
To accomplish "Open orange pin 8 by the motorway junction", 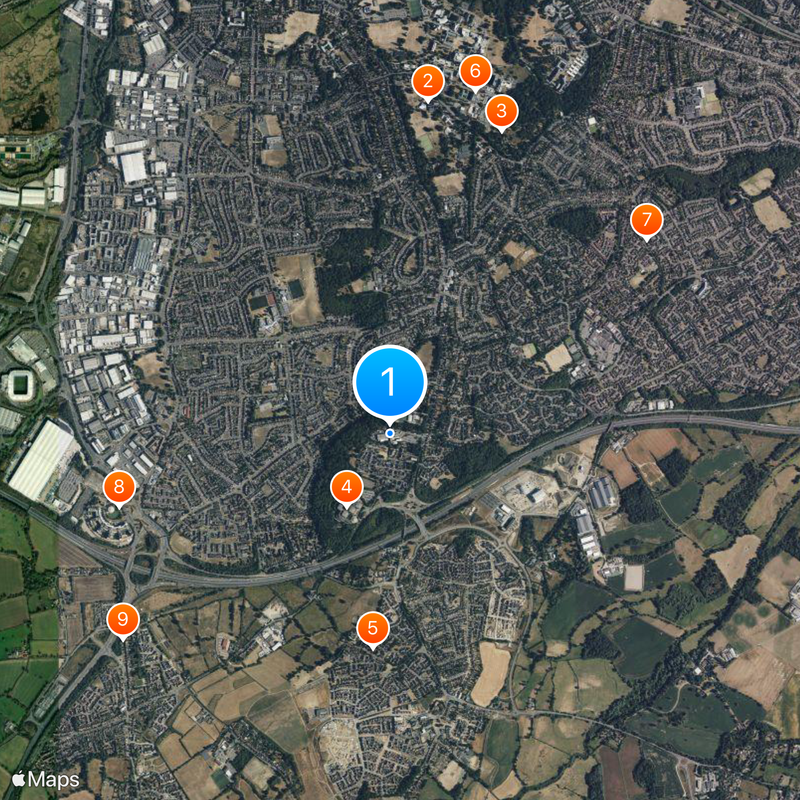I will 119,487.
